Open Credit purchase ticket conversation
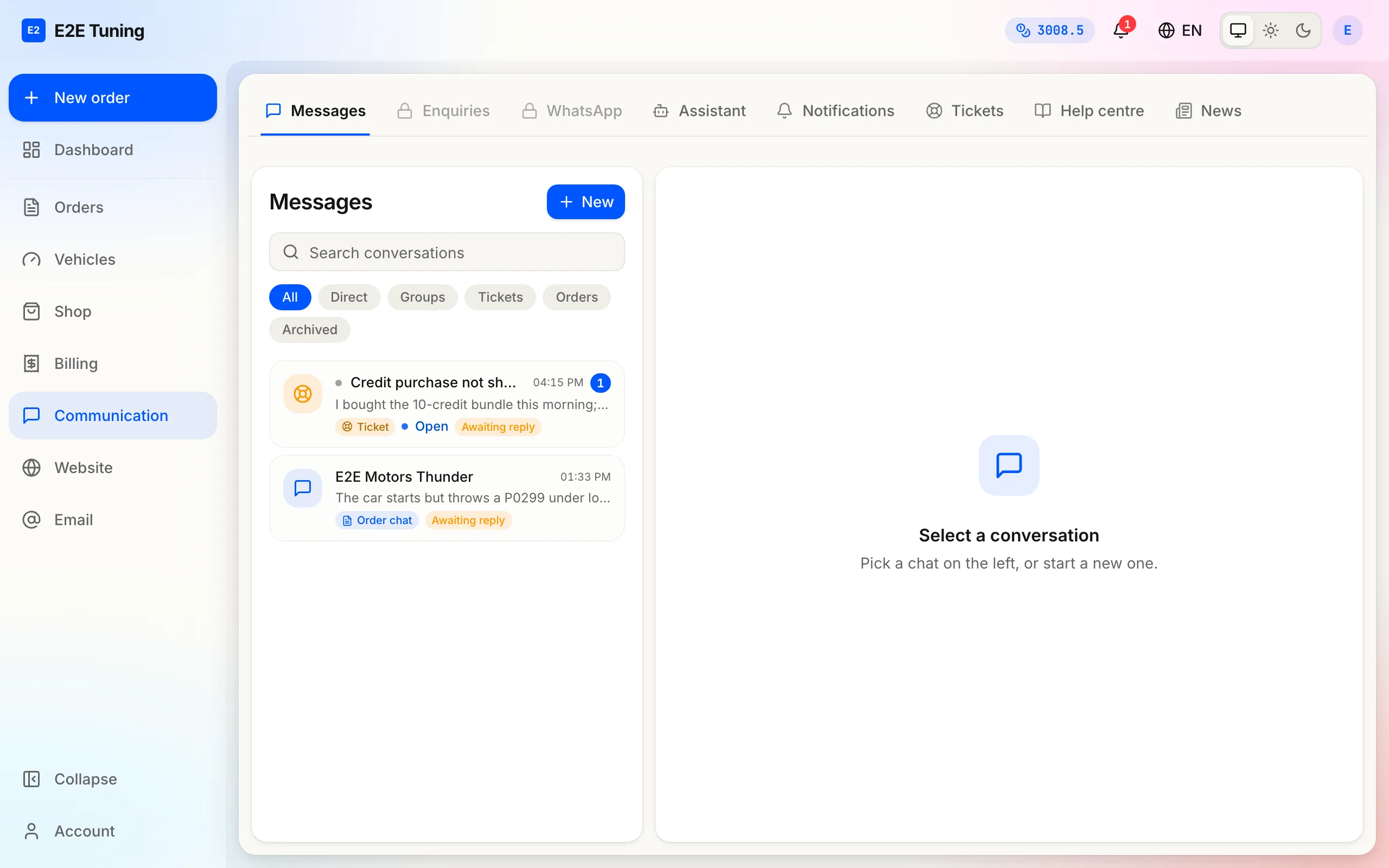Screen dimensions: 1389x868 tap(447, 404)
